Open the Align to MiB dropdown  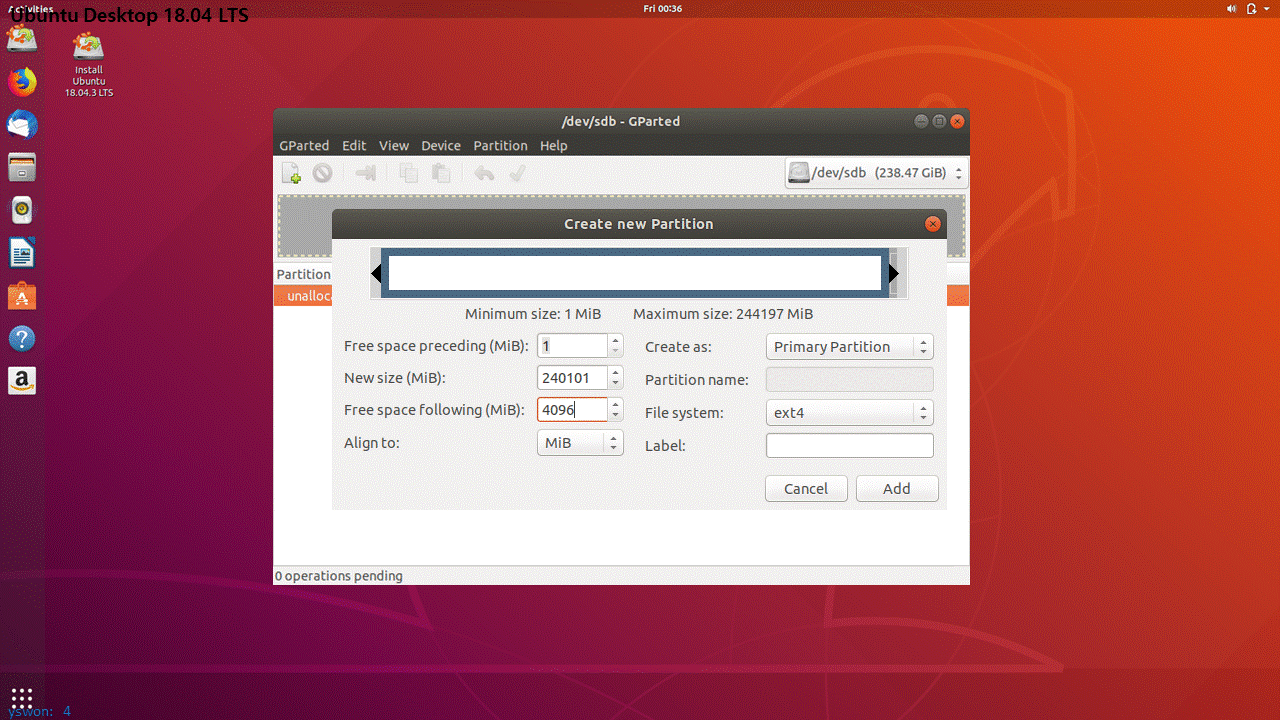(x=580, y=442)
